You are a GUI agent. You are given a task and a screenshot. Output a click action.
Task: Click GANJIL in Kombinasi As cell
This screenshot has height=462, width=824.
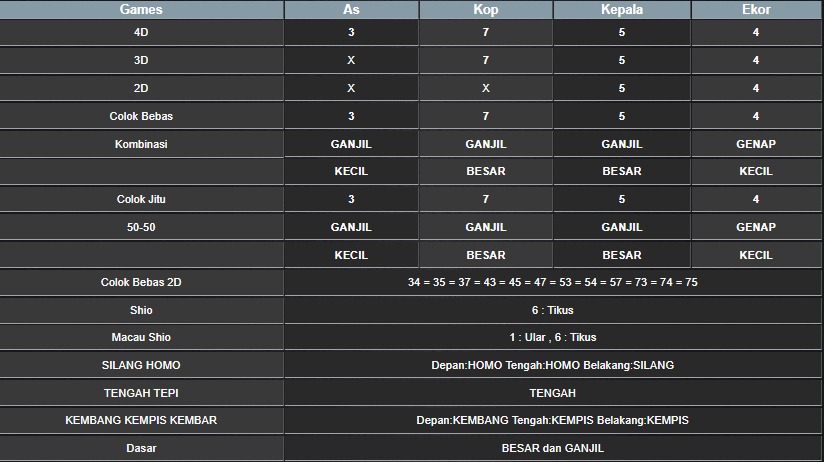351,144
